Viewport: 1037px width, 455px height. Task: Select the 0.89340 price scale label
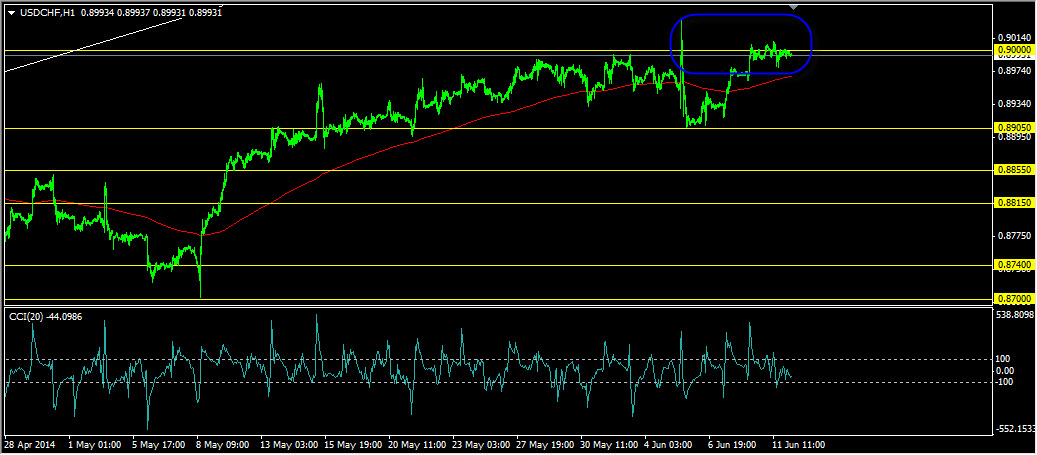pyautogui.click(x=1015, y=104)
